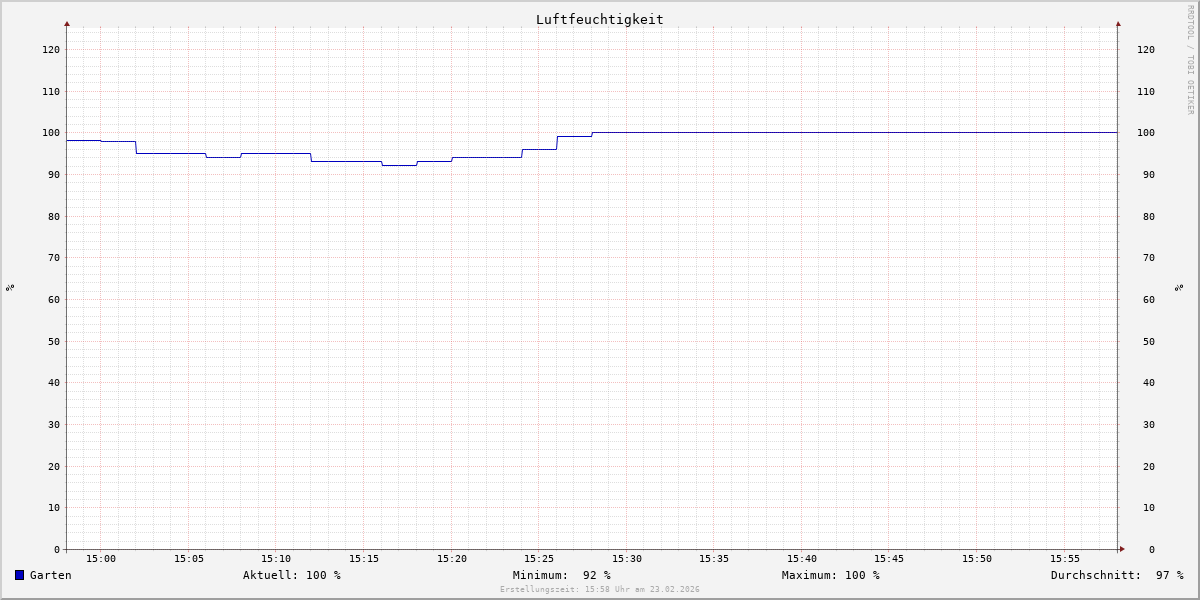Select the Durchschnitt: 97 % value
The height and width of the screenshot is (600, 1200).
1117,575
